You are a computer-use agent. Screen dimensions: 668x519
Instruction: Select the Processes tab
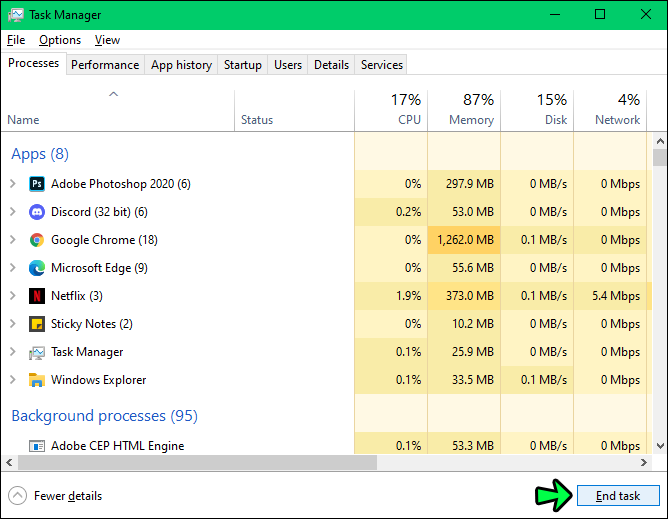(34, 63)
